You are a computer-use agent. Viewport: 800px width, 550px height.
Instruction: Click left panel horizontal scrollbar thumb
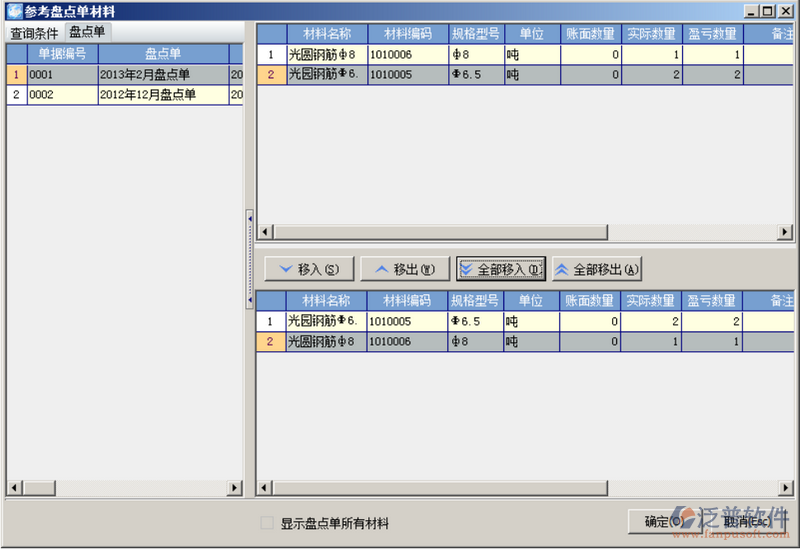[x=39, y=488]
